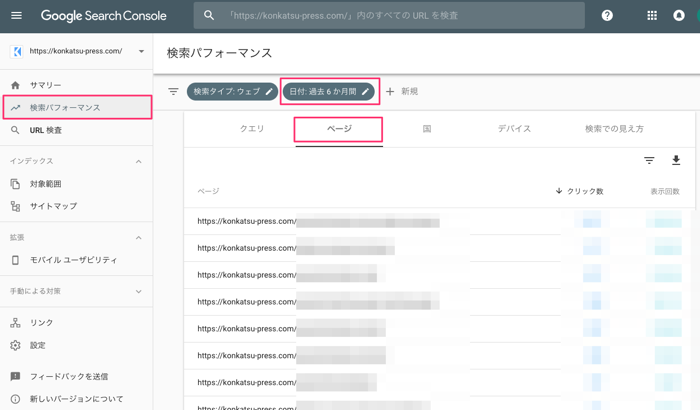700x410 pixels.
Task: Click the ページ column header
Action: click(208, 191)
